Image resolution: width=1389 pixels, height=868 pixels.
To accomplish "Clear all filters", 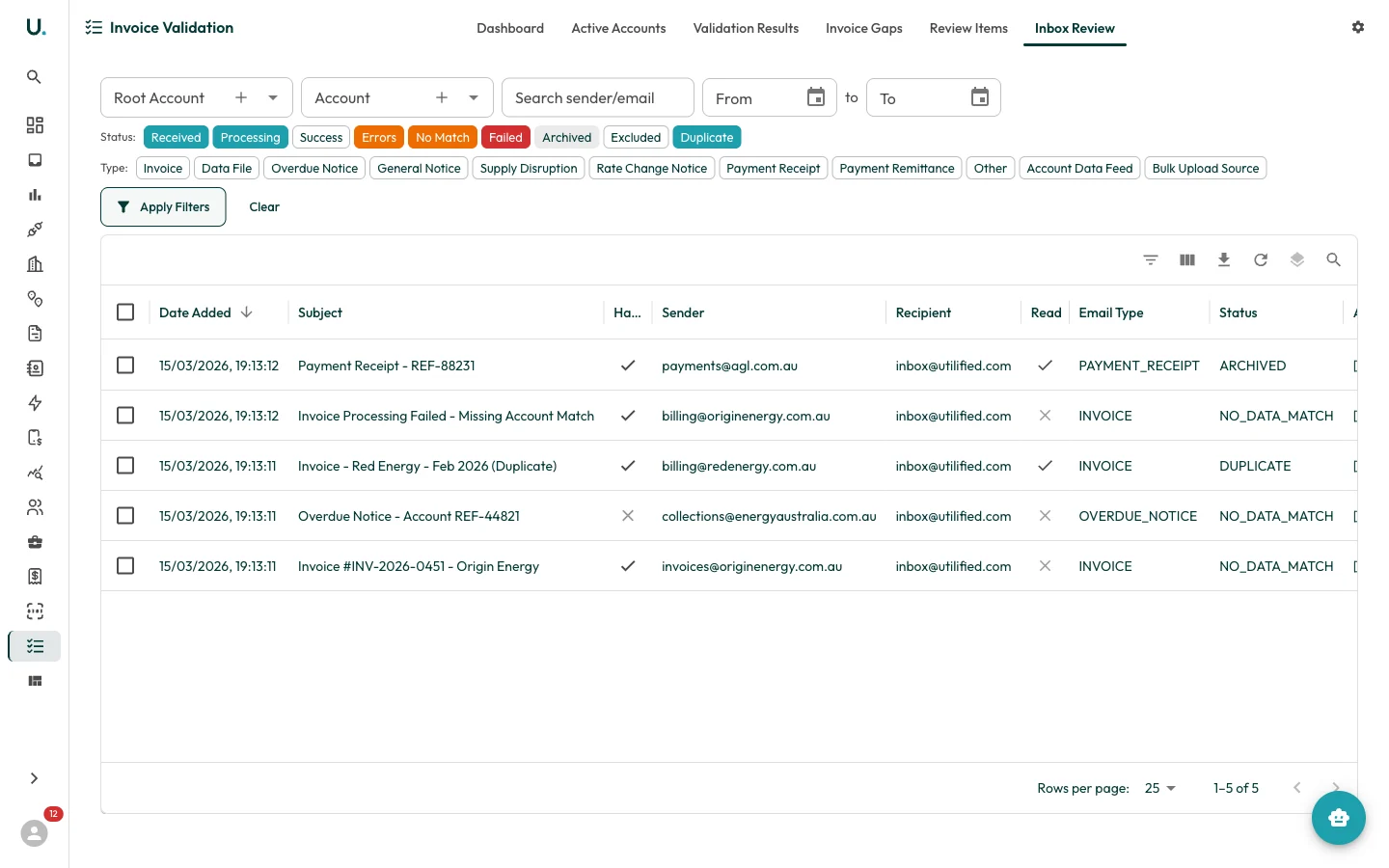I will coord(264,207).
